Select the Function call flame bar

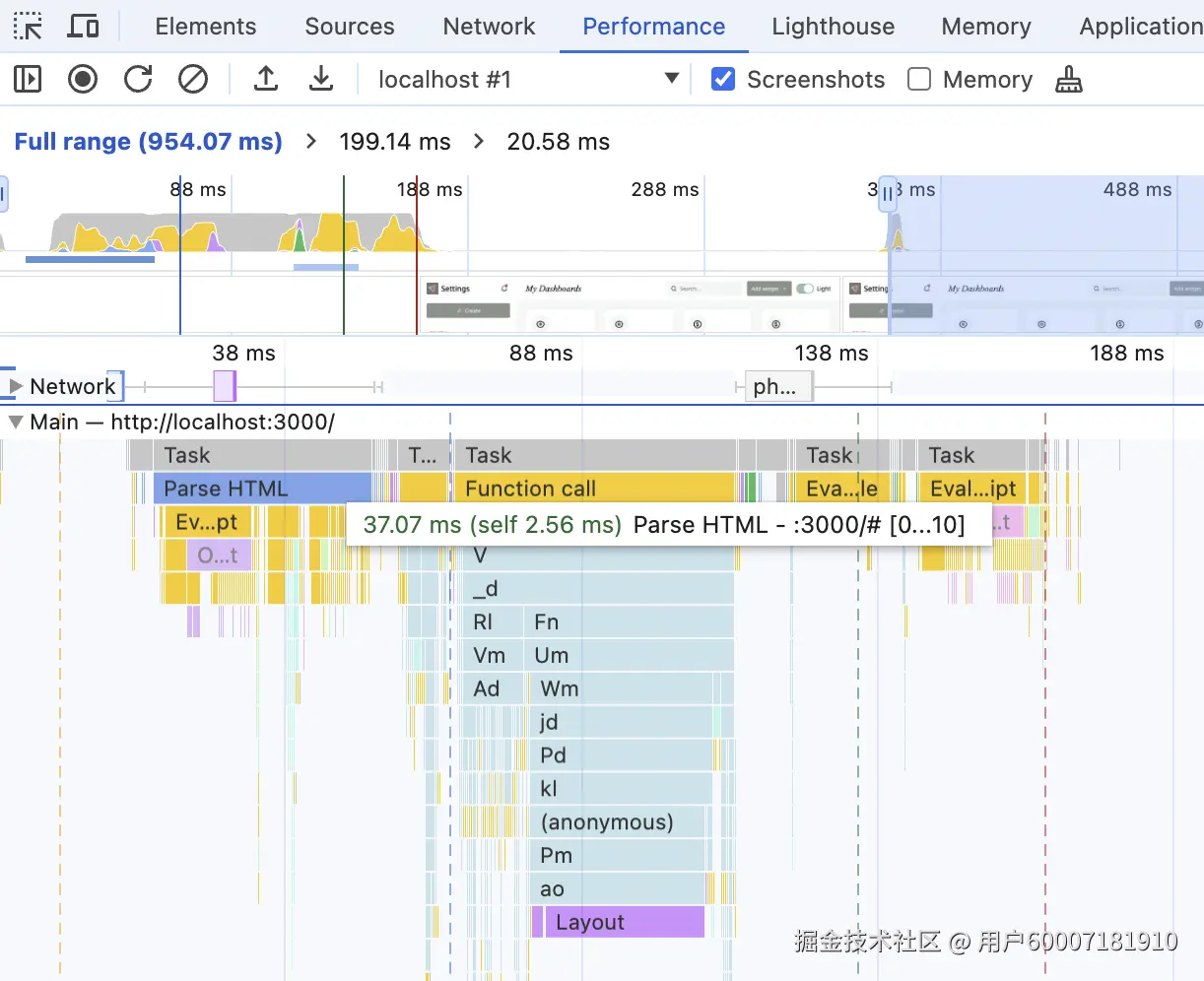[594, 489]
